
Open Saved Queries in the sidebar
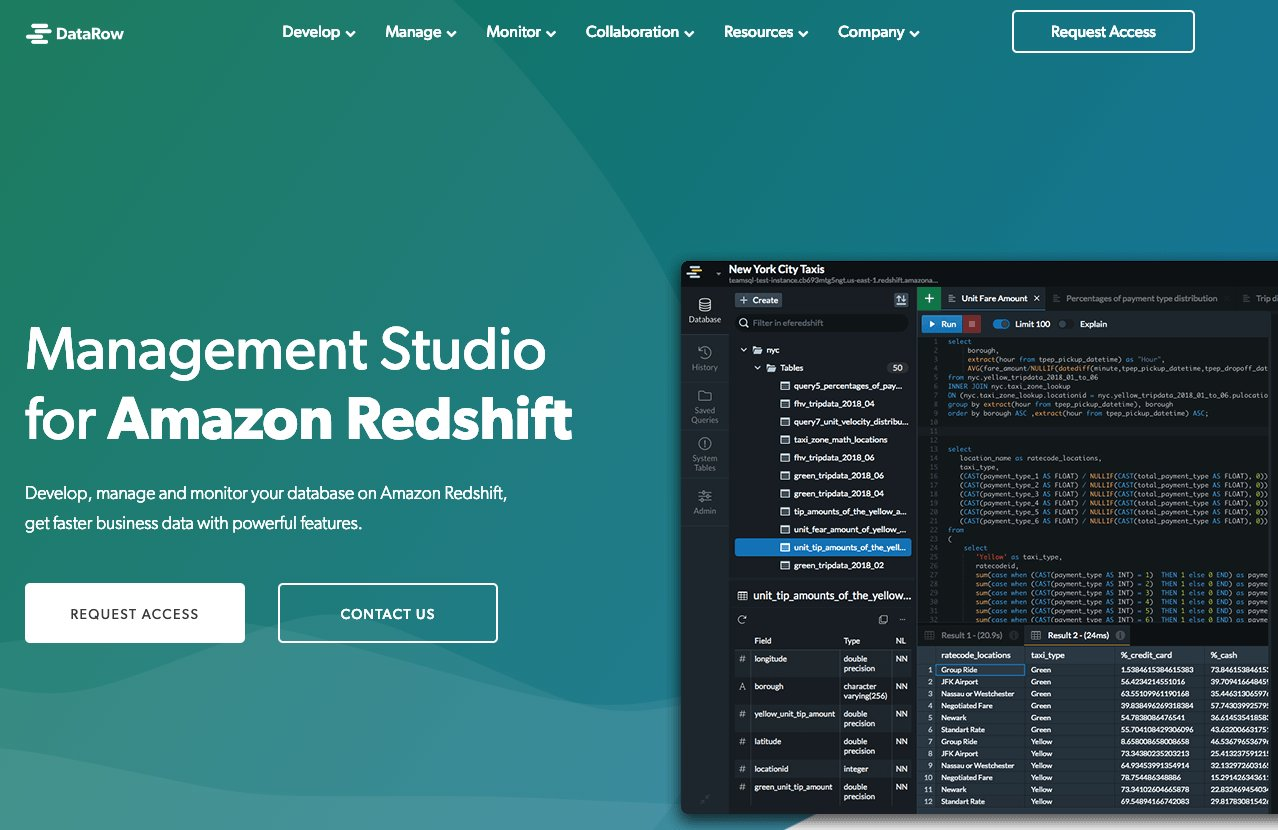point(705,407)
